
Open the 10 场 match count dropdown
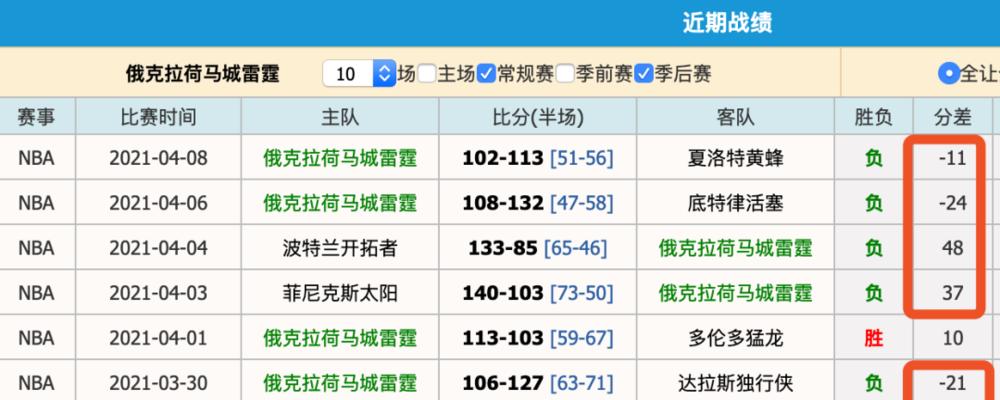359,74
